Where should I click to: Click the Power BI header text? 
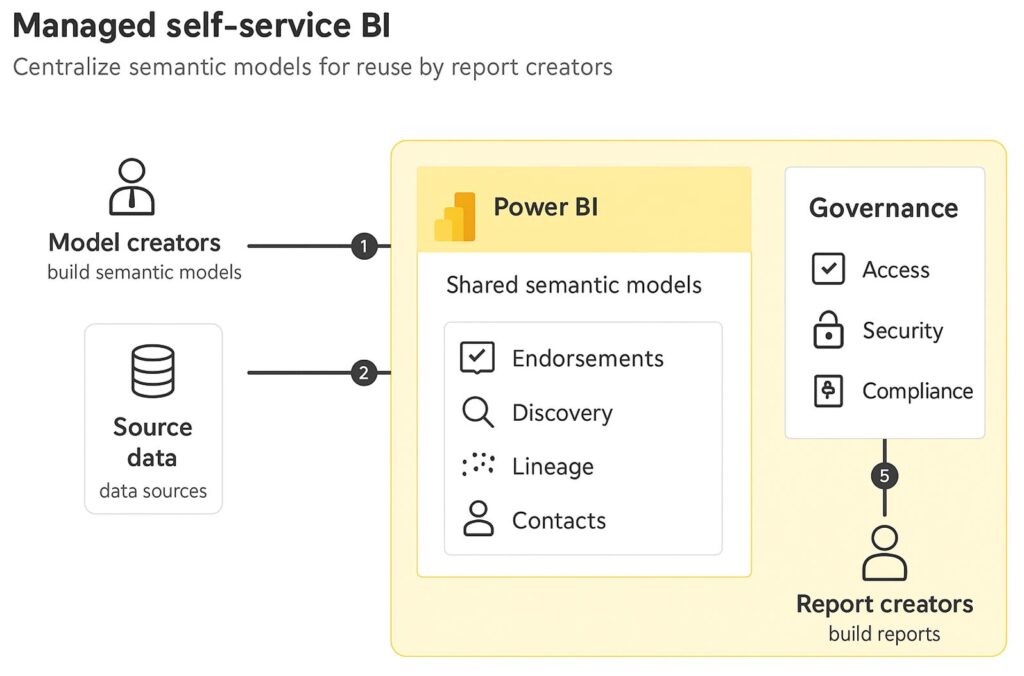pos(545,208)
